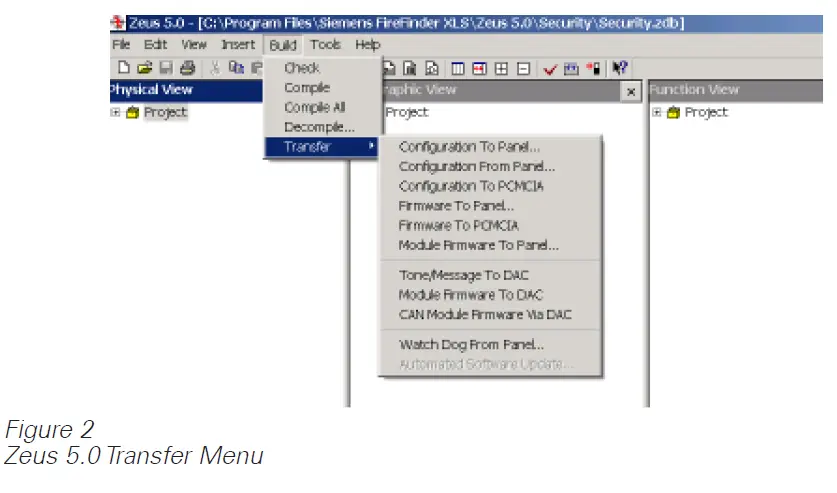This screenshot has width=837, height=493.
Task: Open the Help menu
Action: pyautogui.click(x=368, y=45)
